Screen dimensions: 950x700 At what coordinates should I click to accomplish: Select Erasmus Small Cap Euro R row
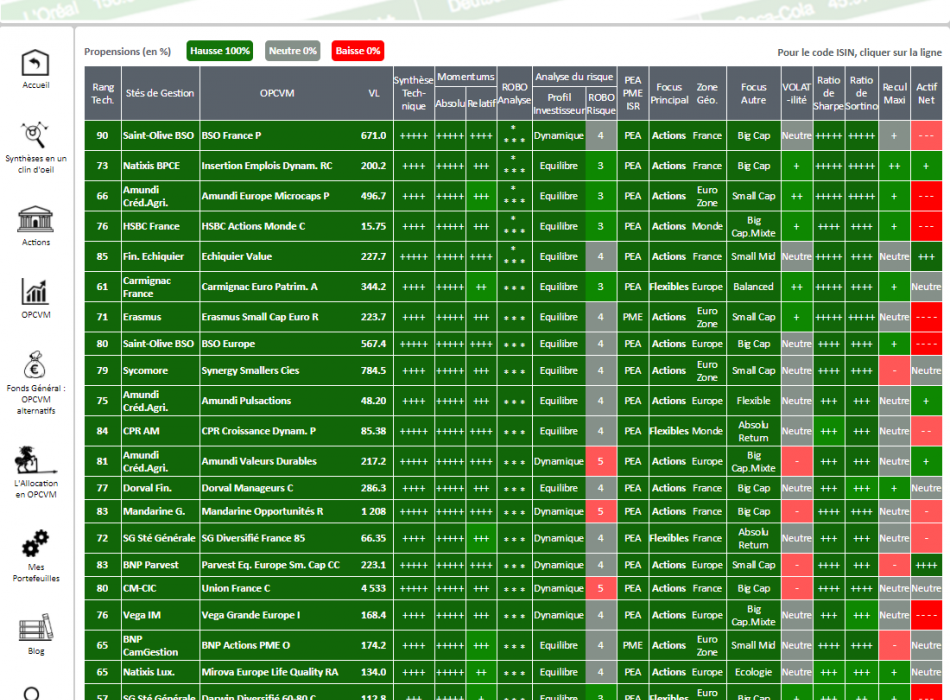pos(513,317)
